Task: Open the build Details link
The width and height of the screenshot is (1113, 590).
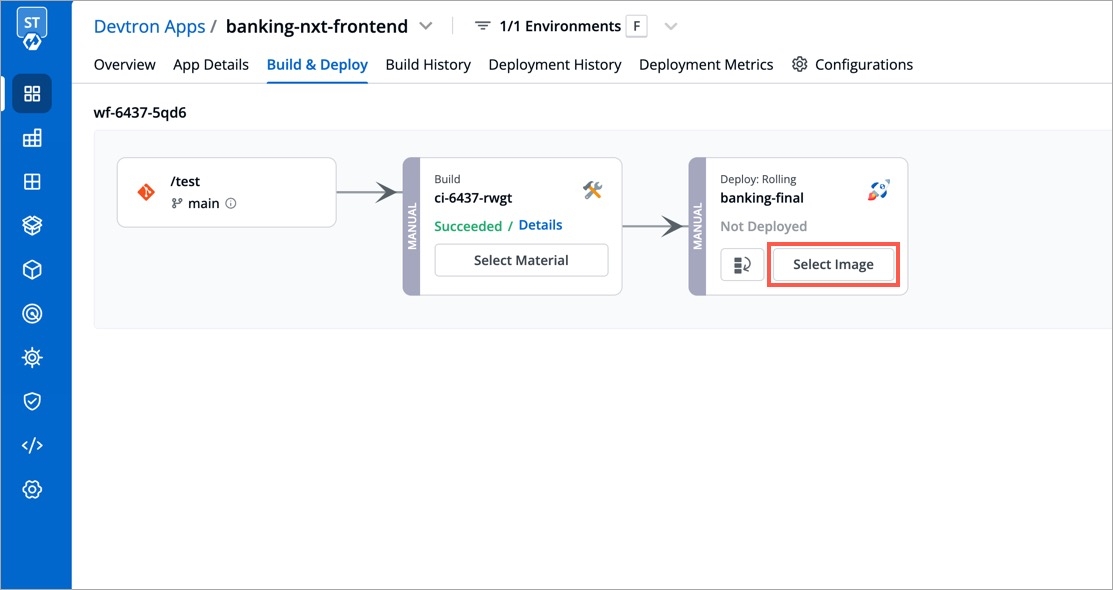Action: click(x=540, y=225)
